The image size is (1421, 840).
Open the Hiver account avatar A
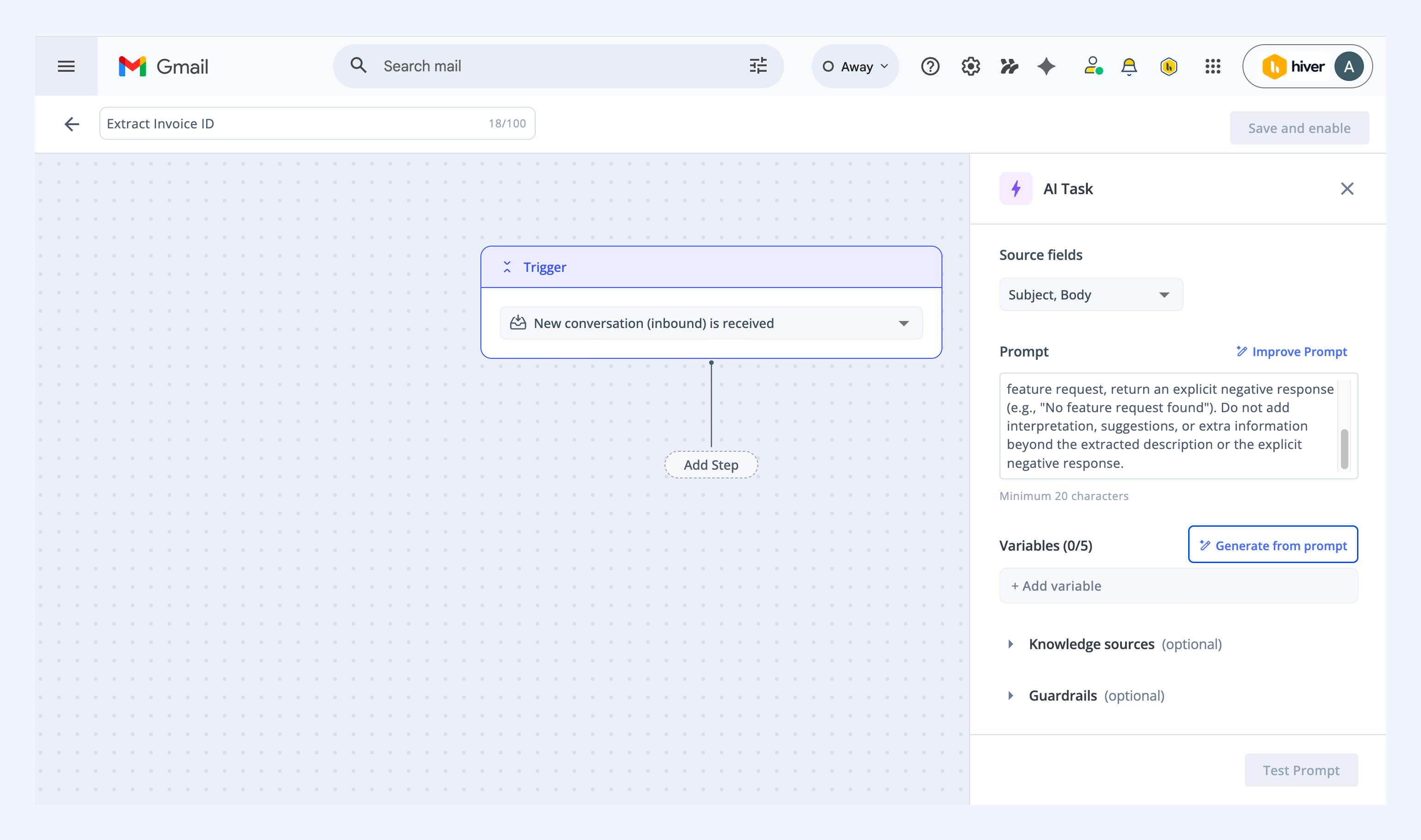pyautogui.click(x=1349, y=66)
